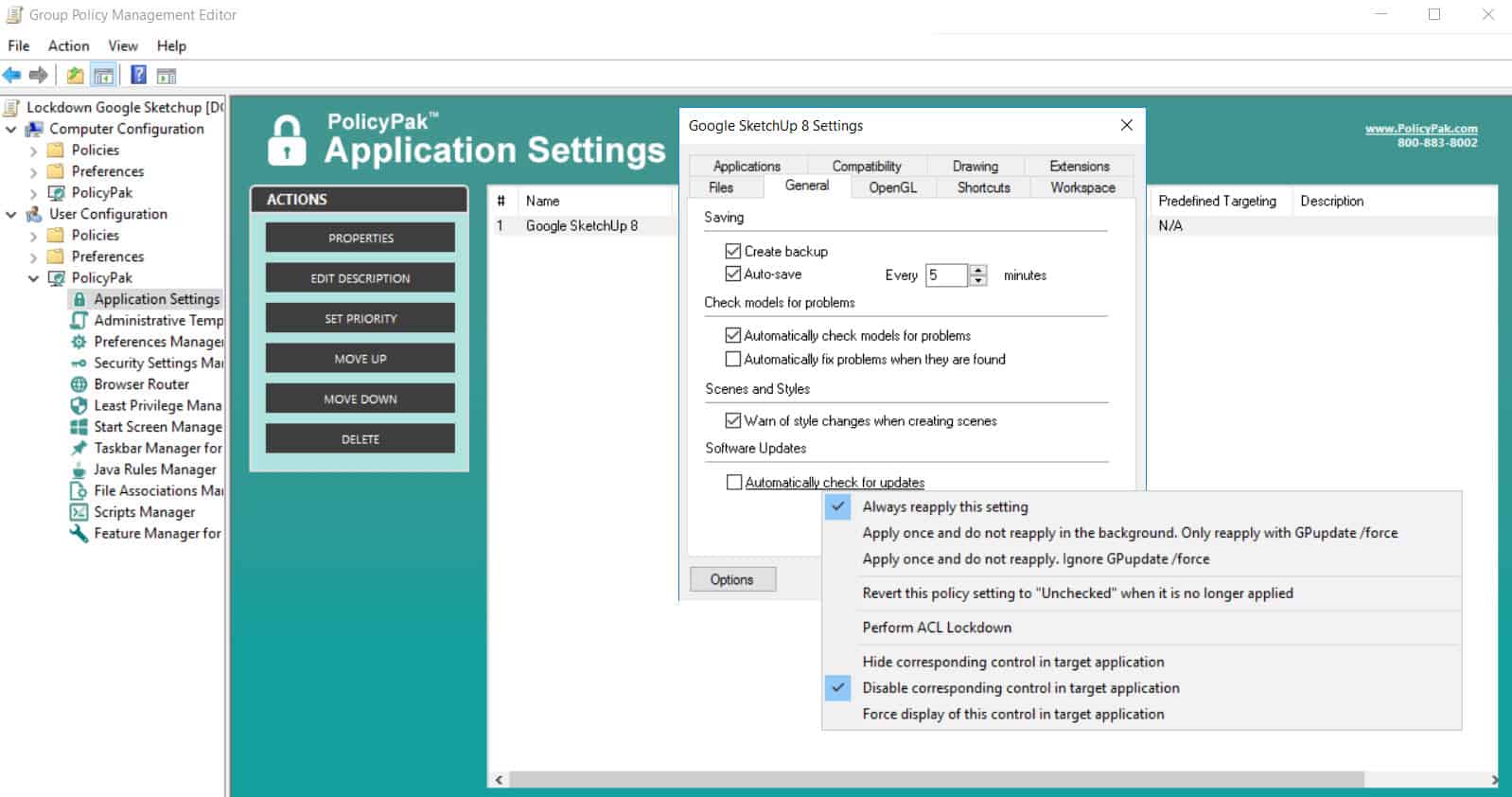Click the DELETE action button

click(360, 439)
